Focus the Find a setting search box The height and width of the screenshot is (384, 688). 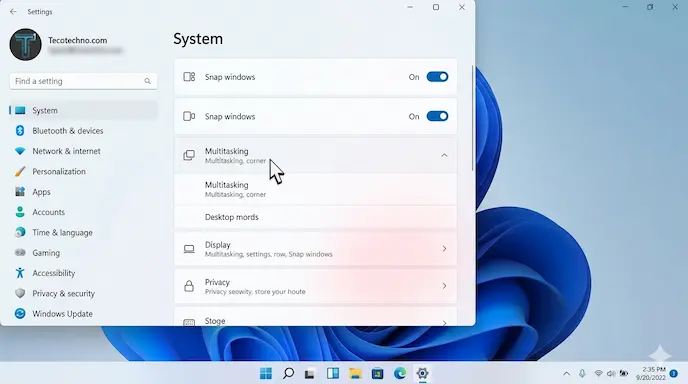(x=83, y=81)
